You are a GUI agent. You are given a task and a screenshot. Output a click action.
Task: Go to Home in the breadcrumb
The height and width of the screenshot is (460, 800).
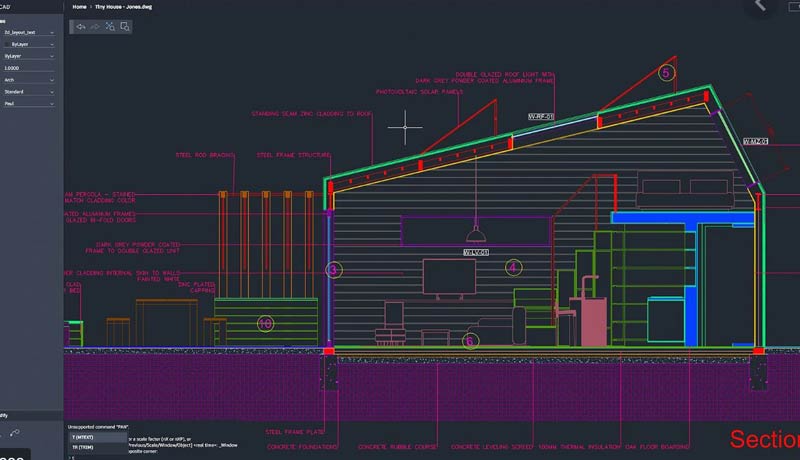tap(79, 7)
